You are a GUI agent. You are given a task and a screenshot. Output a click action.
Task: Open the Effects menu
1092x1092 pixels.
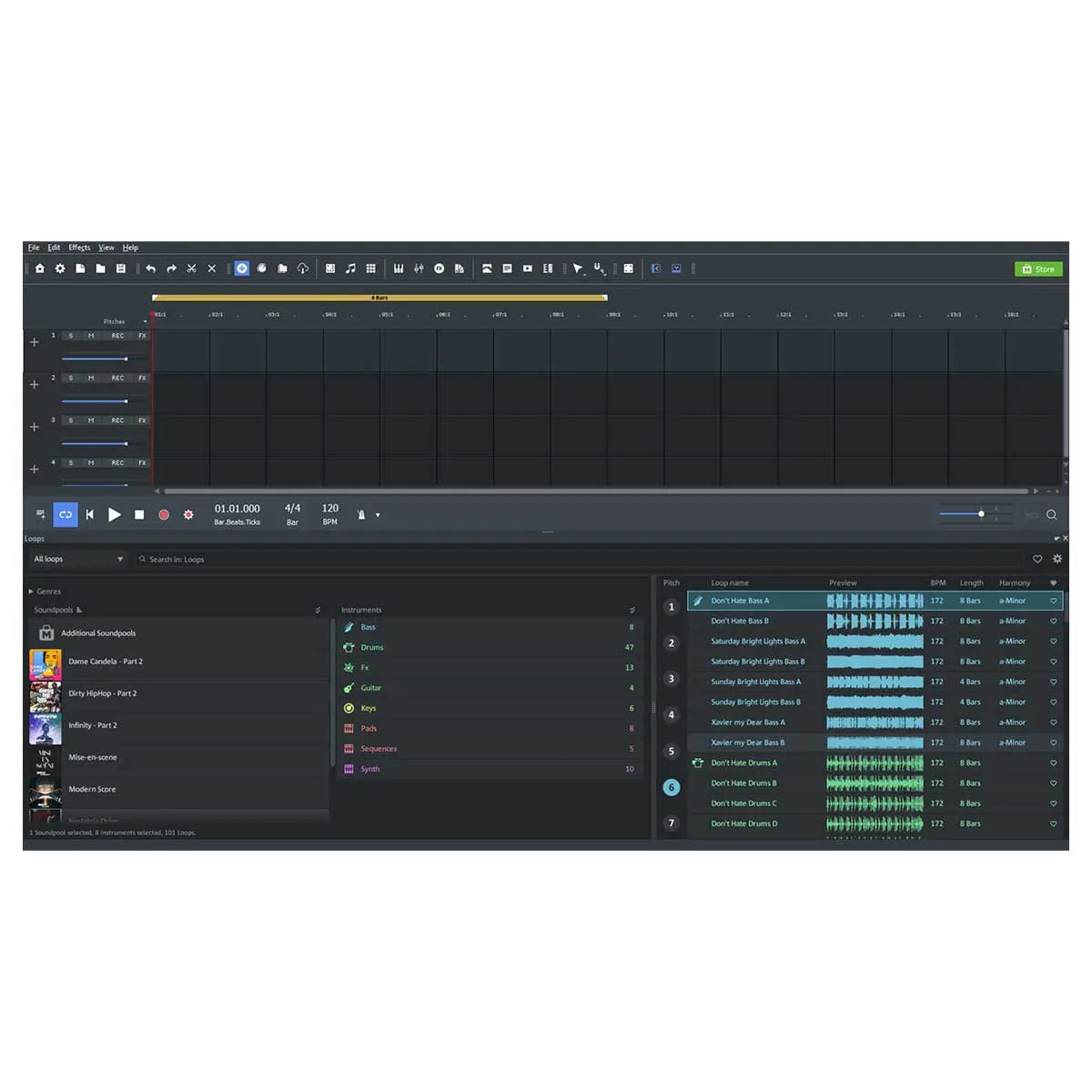coord(79,247)
